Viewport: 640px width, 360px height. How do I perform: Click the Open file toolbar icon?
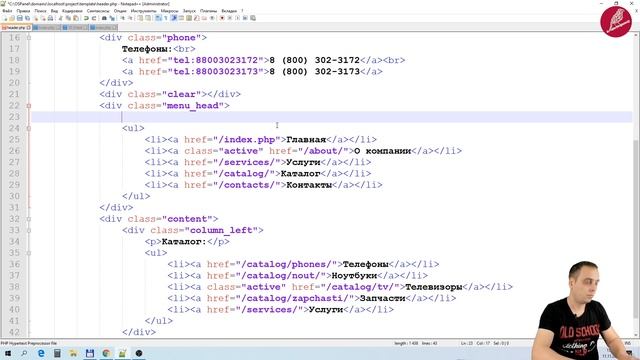click(x=12, y=18)
